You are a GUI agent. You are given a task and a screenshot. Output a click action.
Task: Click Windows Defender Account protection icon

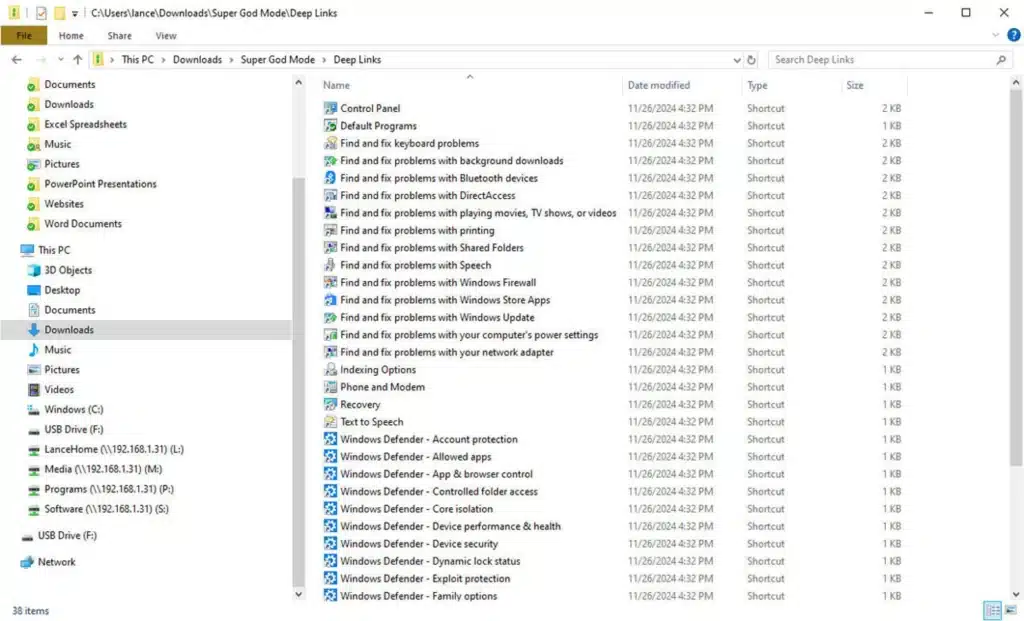[330, 439]
